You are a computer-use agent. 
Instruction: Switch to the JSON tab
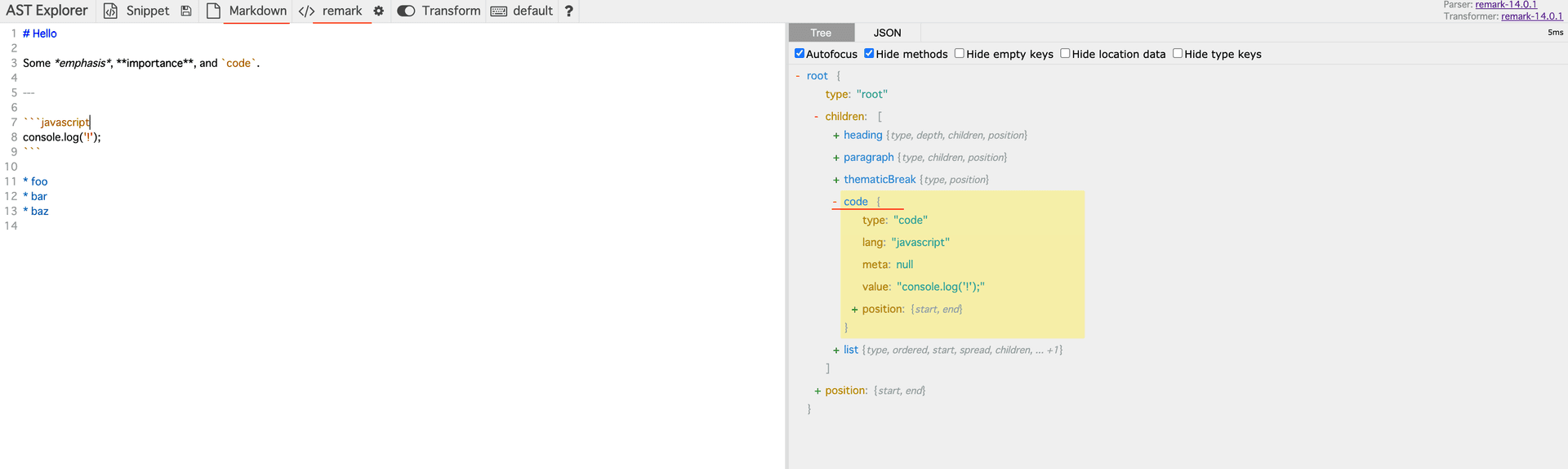tap(887, 33)
